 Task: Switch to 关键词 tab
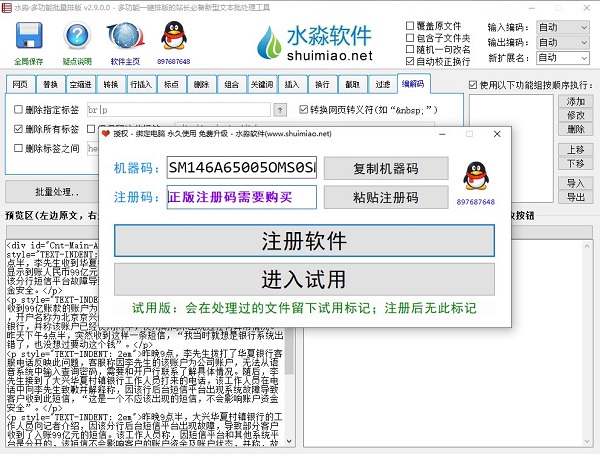[262, 84]
